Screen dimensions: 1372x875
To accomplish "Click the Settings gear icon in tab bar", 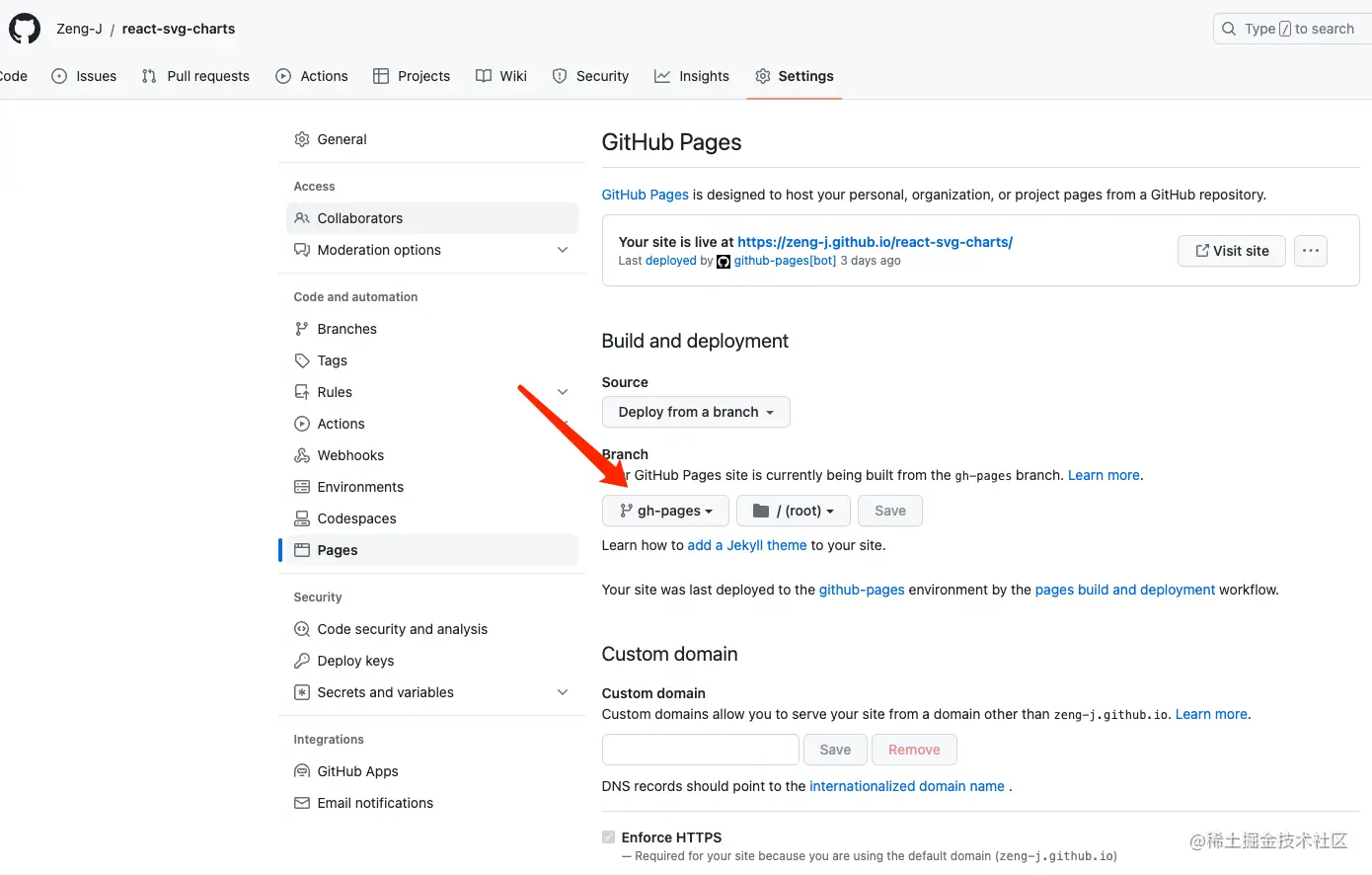I will coord(763,76).
